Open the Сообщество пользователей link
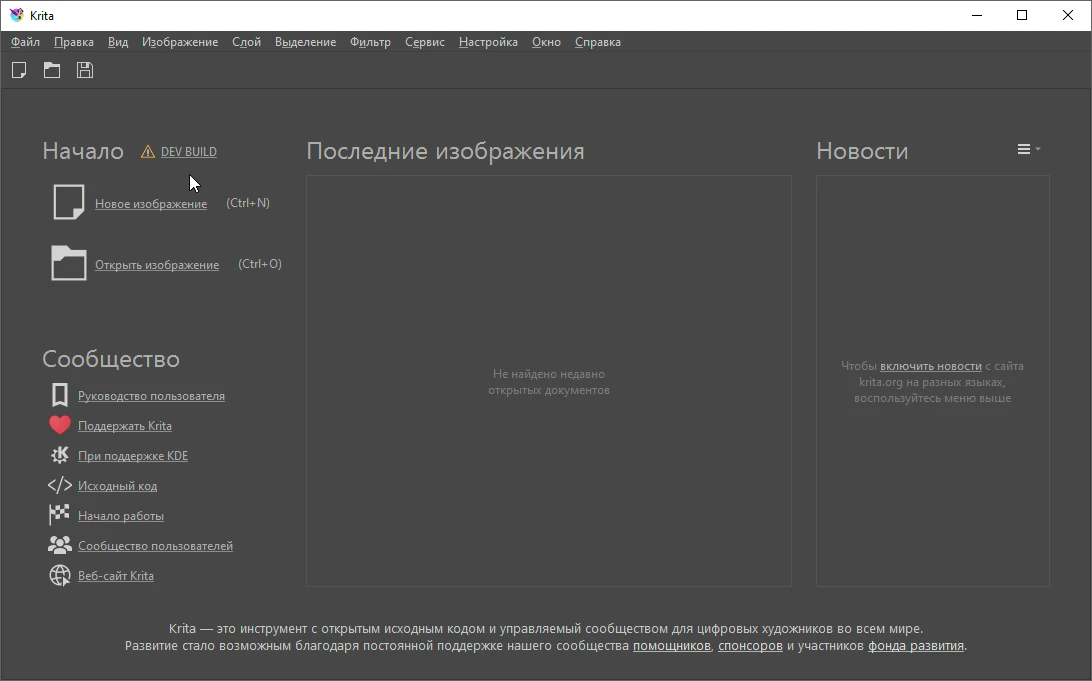Screen dimensions: 1092x681 [155, 545]
